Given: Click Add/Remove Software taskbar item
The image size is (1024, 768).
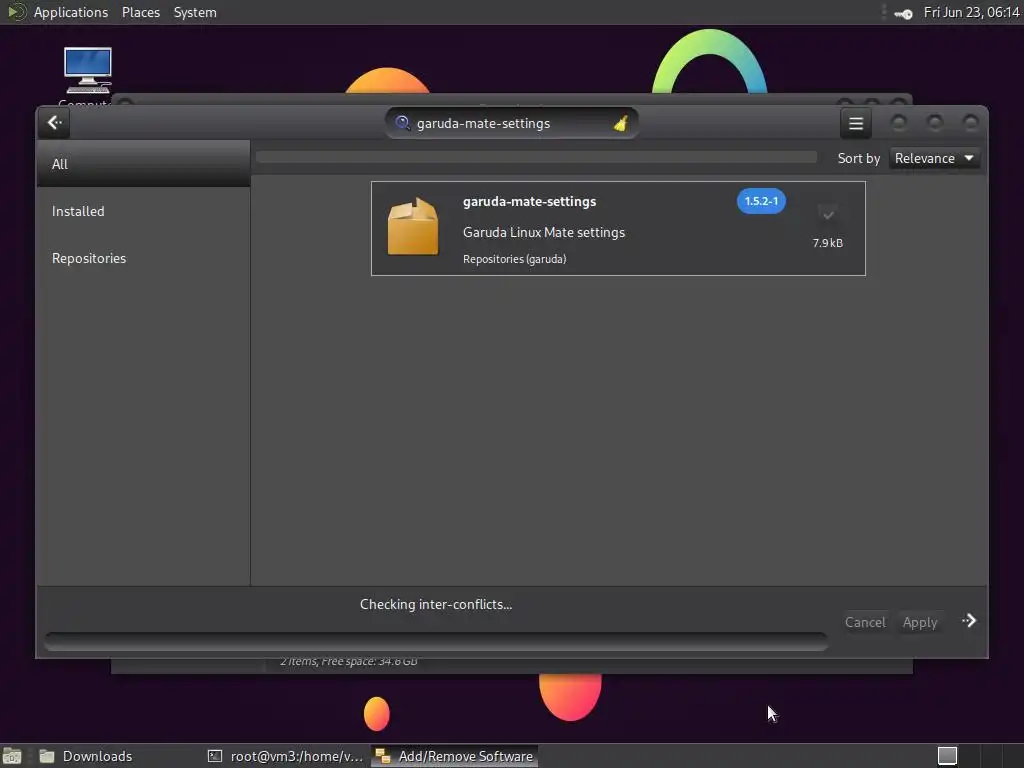Looking at the screenshot, I should (455, 756).
